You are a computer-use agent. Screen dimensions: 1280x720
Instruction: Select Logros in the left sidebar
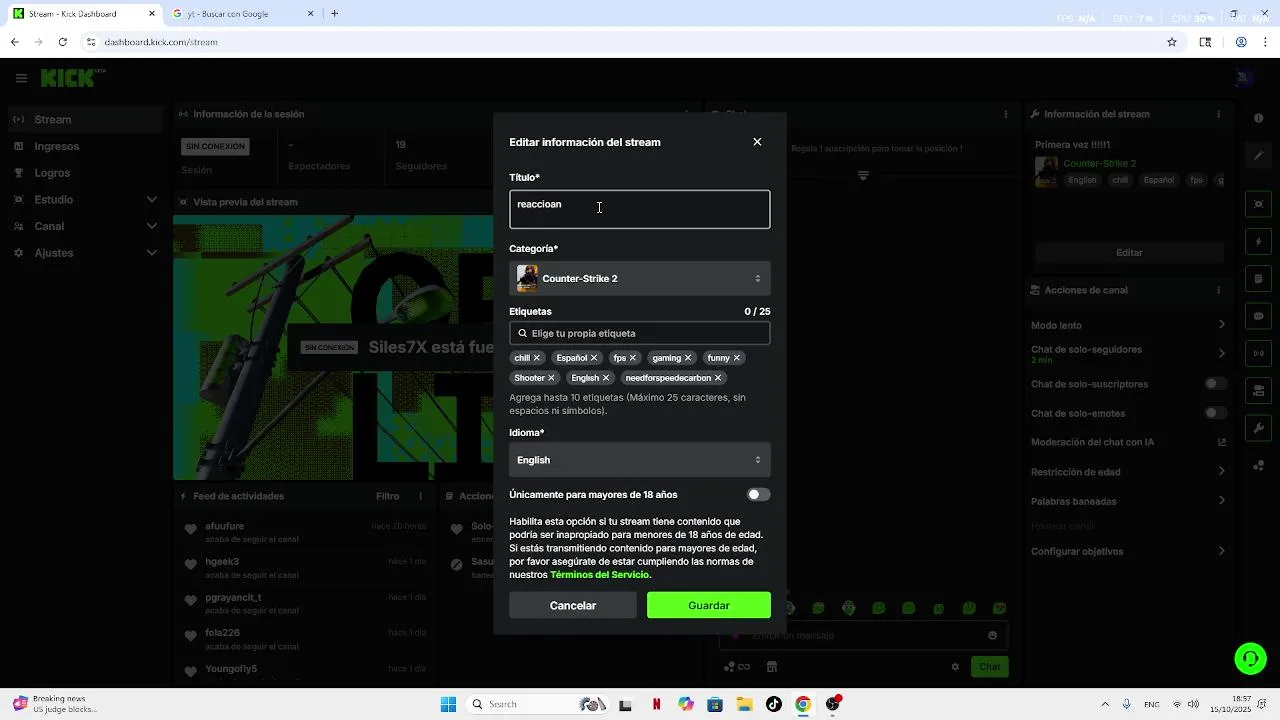(85, 173)
